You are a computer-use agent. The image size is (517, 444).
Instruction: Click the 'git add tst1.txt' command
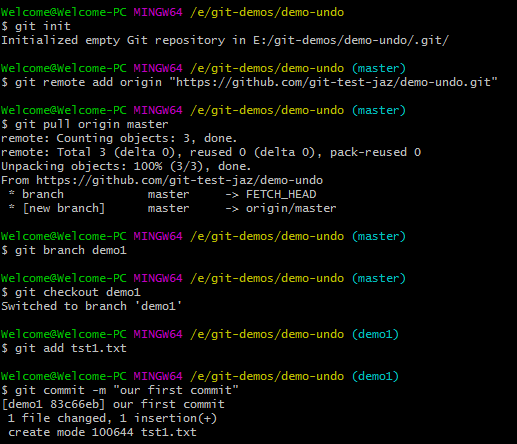click(71, 348)
